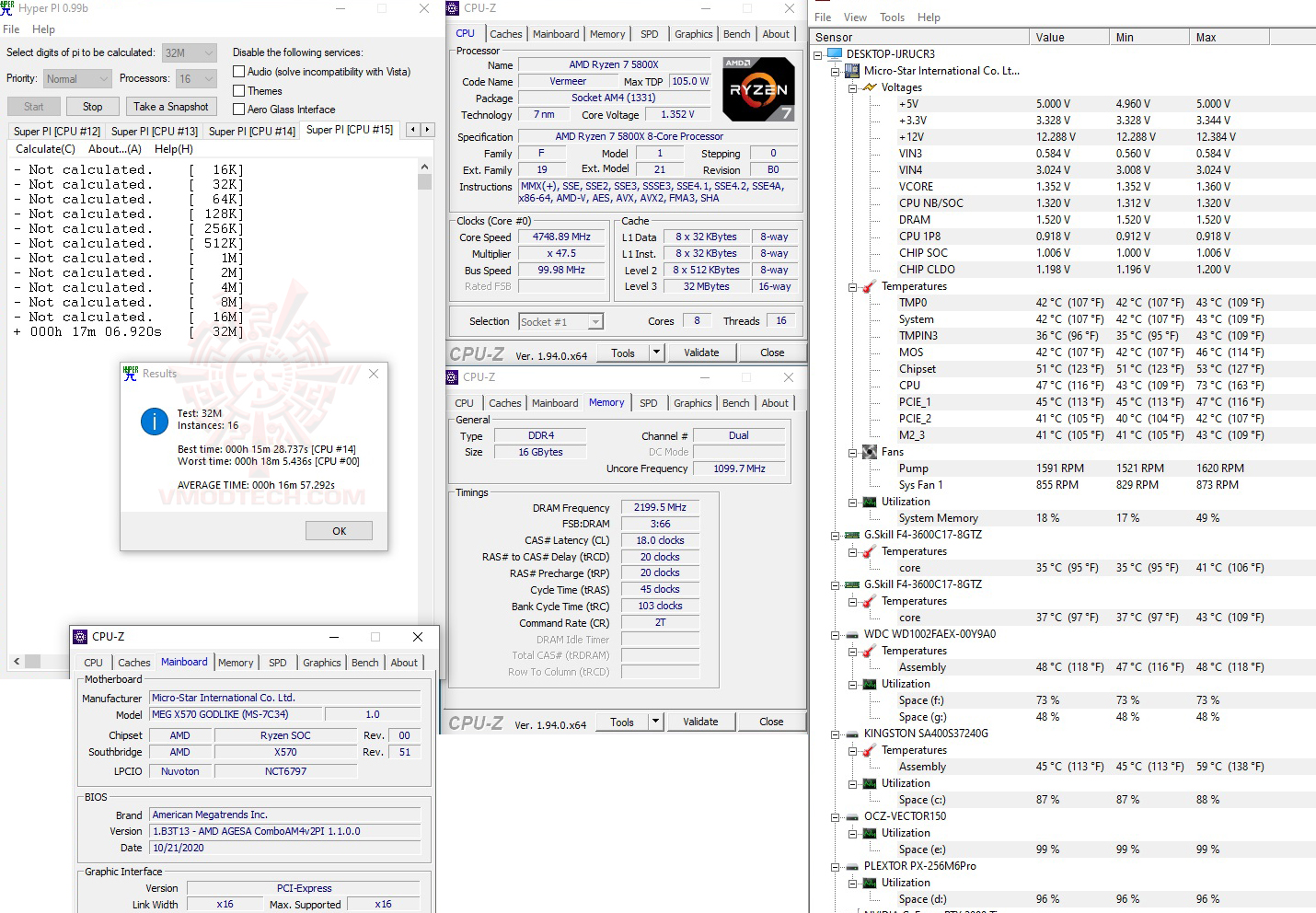The width and height of the screenshot is (1316, 913).
Task: Open the File menu in Hyper PI
Action: [x=11, y=29]
